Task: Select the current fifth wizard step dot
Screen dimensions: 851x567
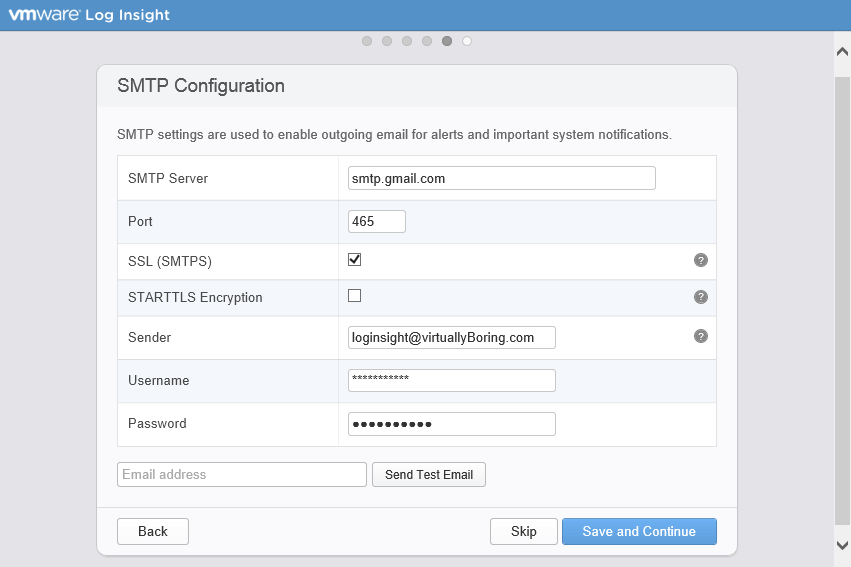Action: click(x=447, y=41)
